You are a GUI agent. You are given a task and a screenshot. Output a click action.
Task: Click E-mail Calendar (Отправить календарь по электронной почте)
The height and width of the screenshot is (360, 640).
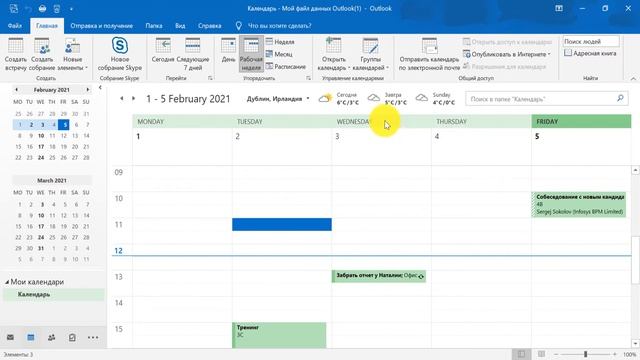[429, 54]
